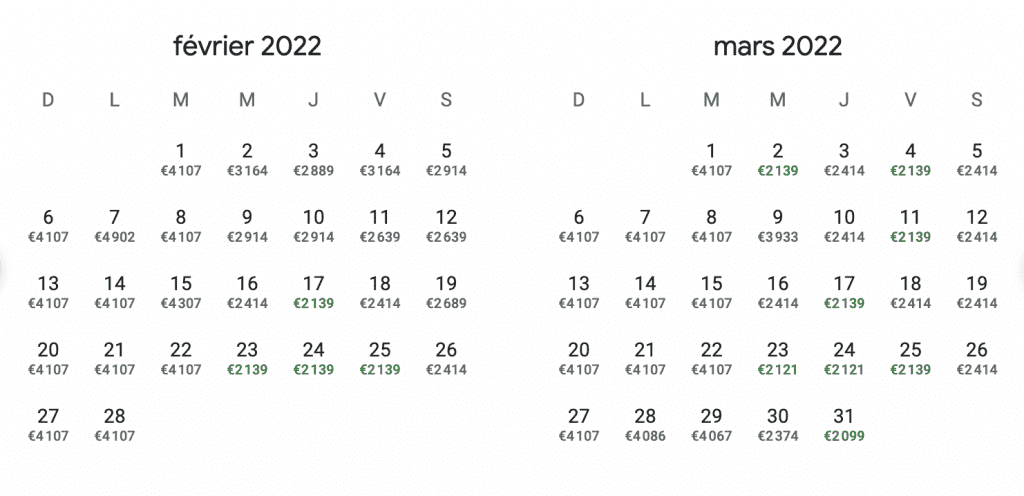
Task: Choose March 29 priced €4067
Action: click(711, 425)
